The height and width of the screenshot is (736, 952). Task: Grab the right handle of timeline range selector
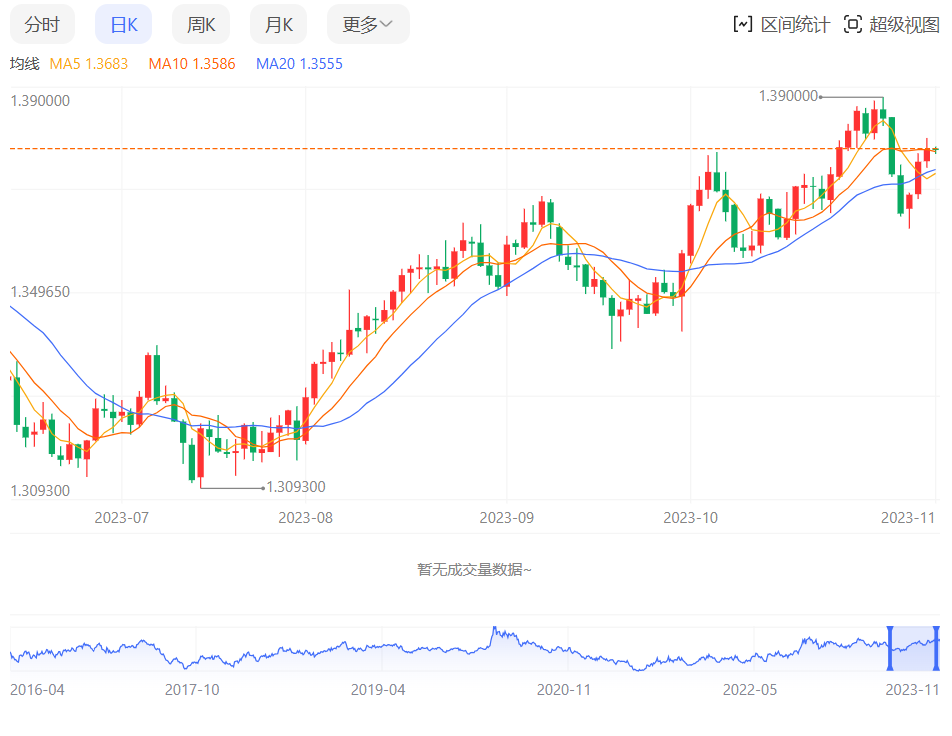pos(936,649)
